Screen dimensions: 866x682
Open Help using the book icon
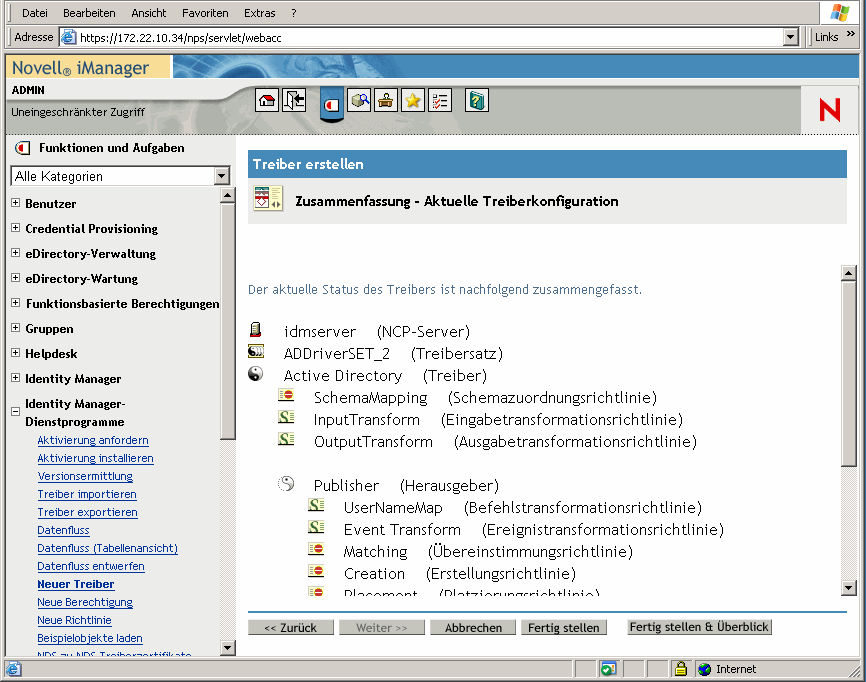tap(476, 101)
